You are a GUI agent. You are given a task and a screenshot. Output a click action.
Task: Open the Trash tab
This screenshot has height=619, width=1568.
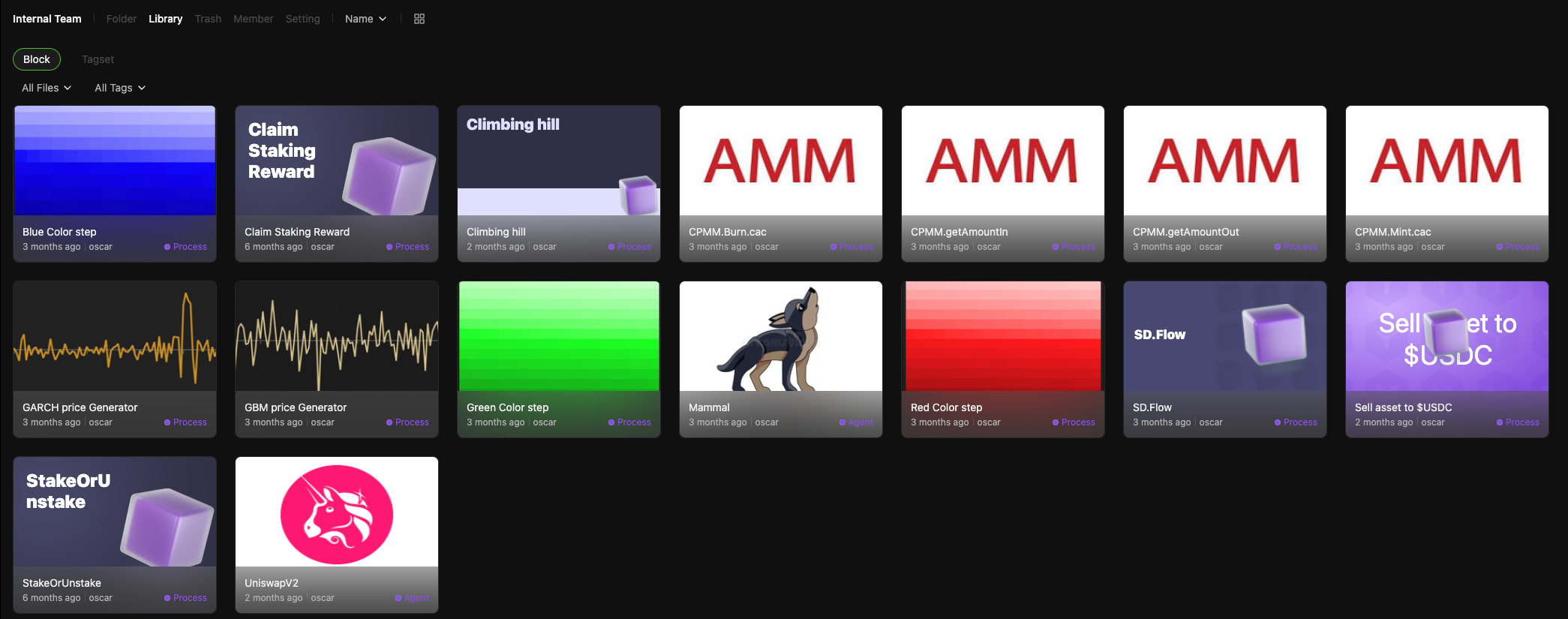(x=208, y=19)
